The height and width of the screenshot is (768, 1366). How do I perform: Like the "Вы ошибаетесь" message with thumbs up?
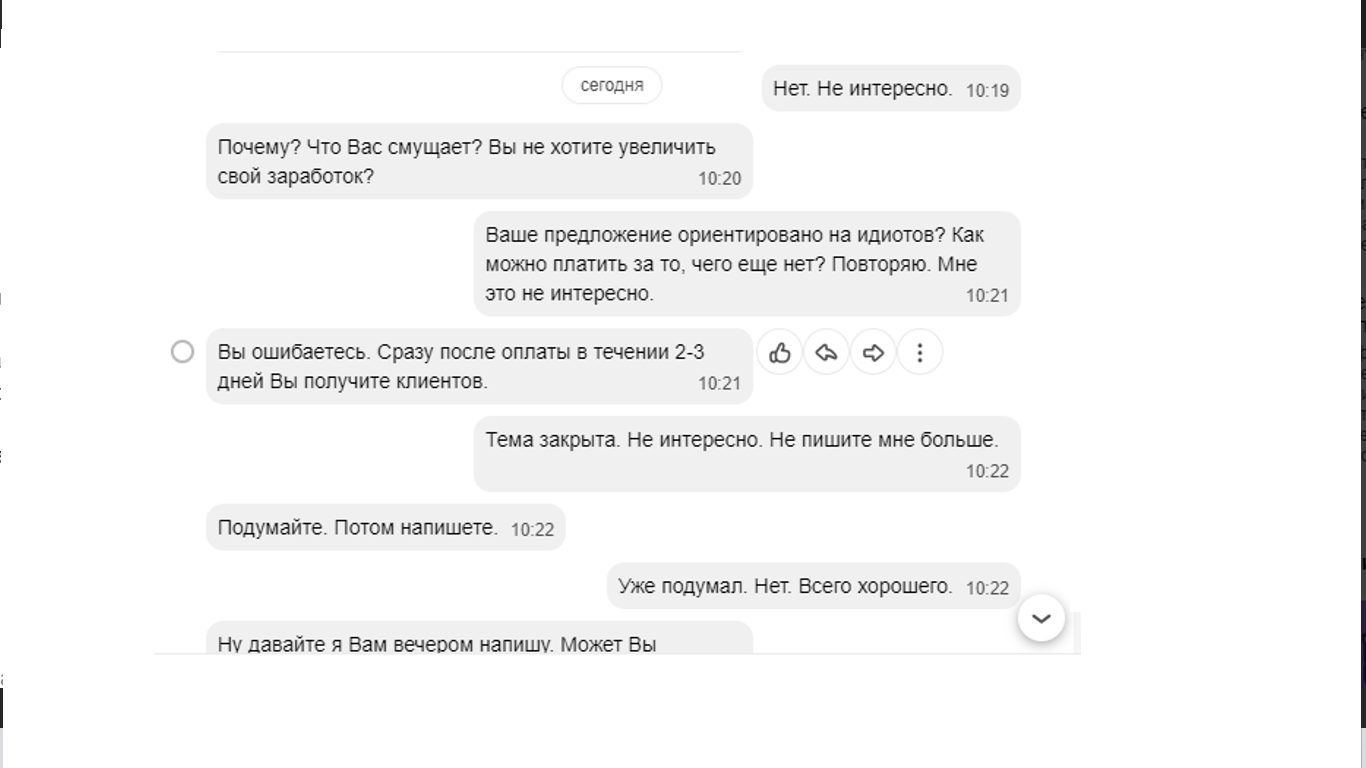[x=780, y=352]
